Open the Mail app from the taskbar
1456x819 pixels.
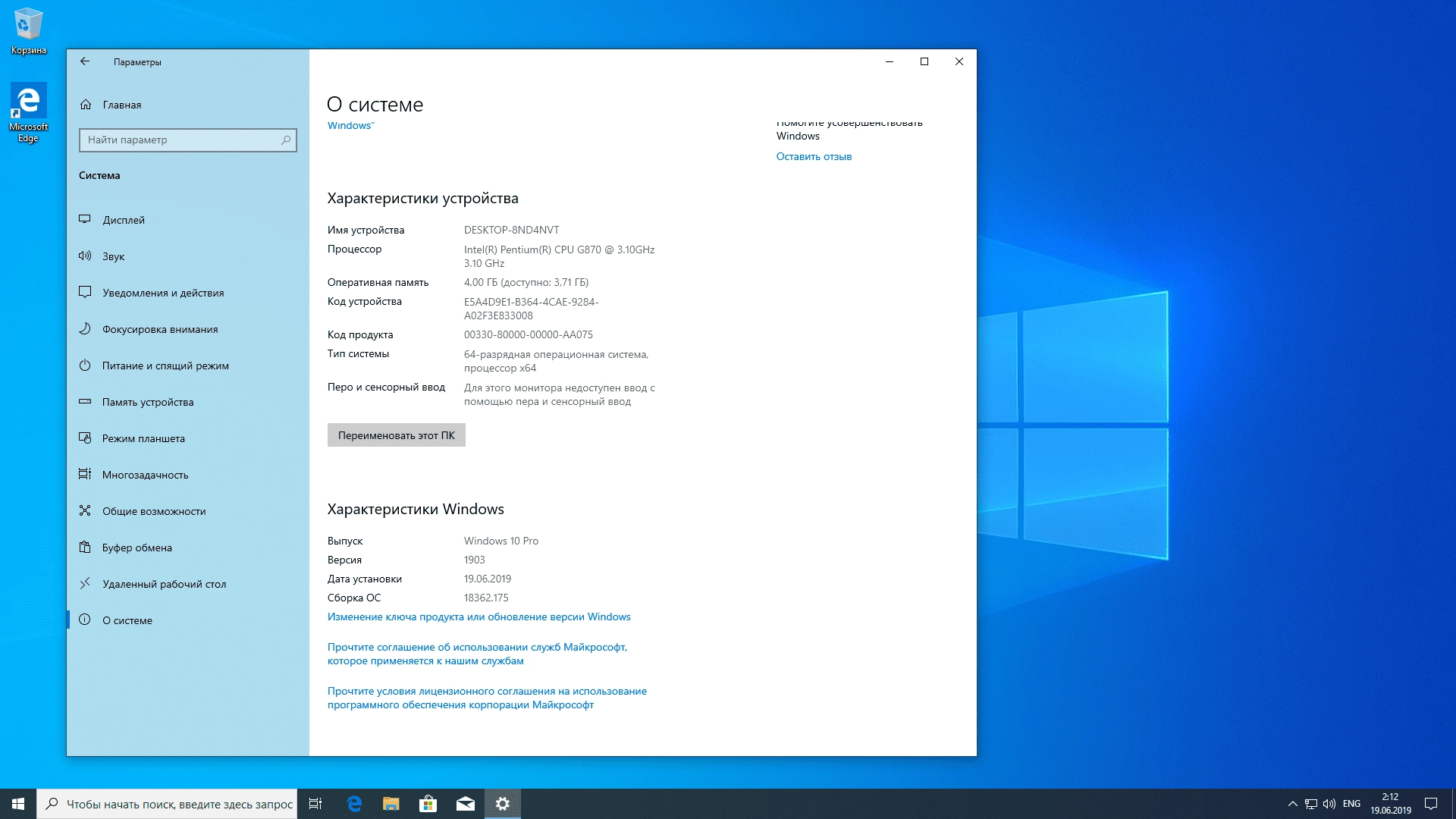click(466, 804)
